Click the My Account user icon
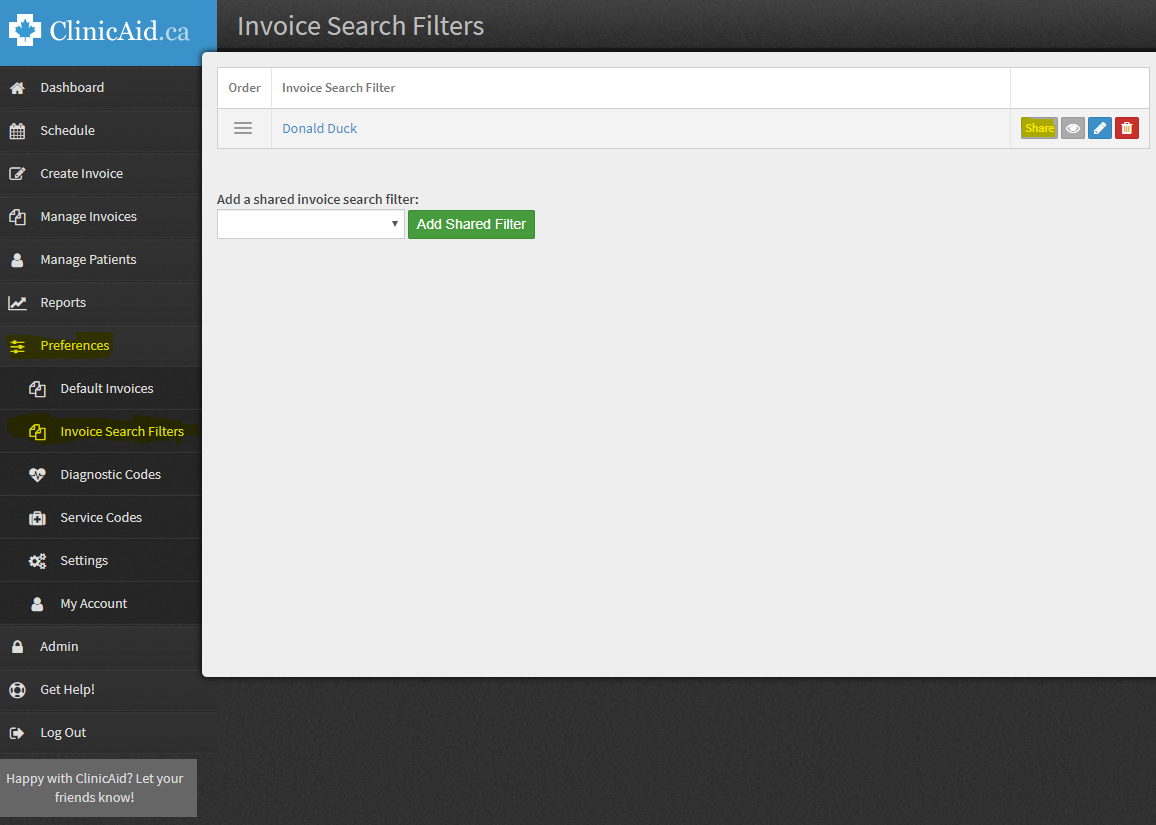The width and height of the screenshot is (1156, 825). point(38,604)
